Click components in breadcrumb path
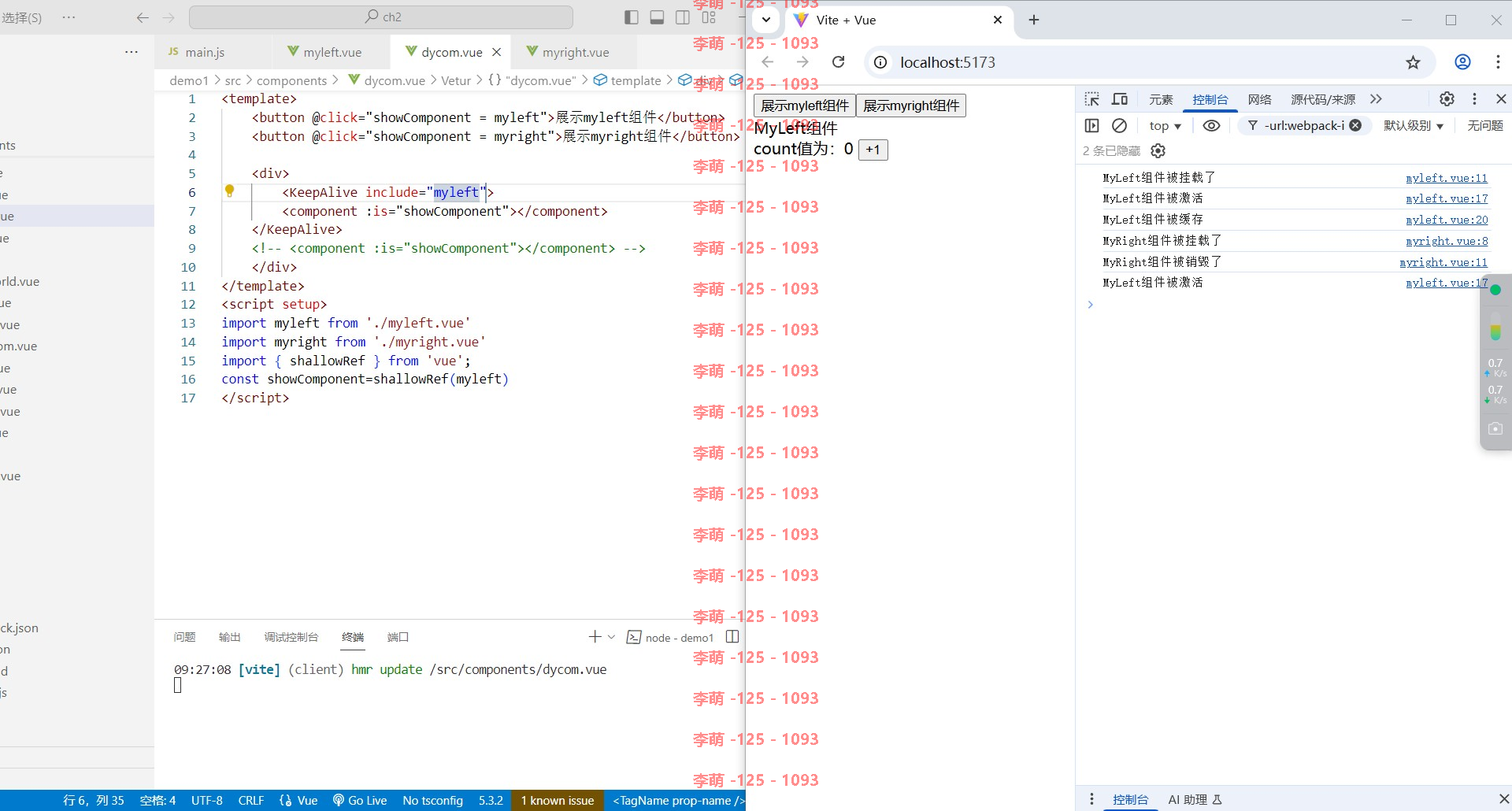Screen dimensions: 1512x811 click(291, 80)
